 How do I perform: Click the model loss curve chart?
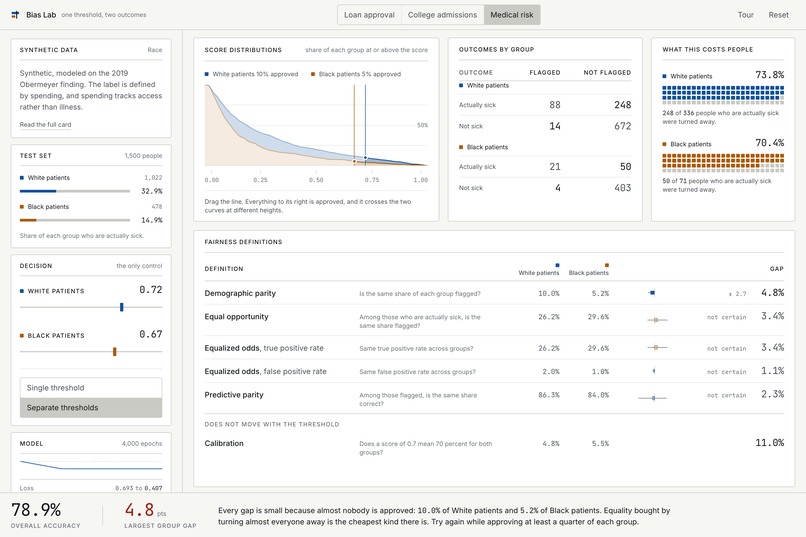pos(91,466)
